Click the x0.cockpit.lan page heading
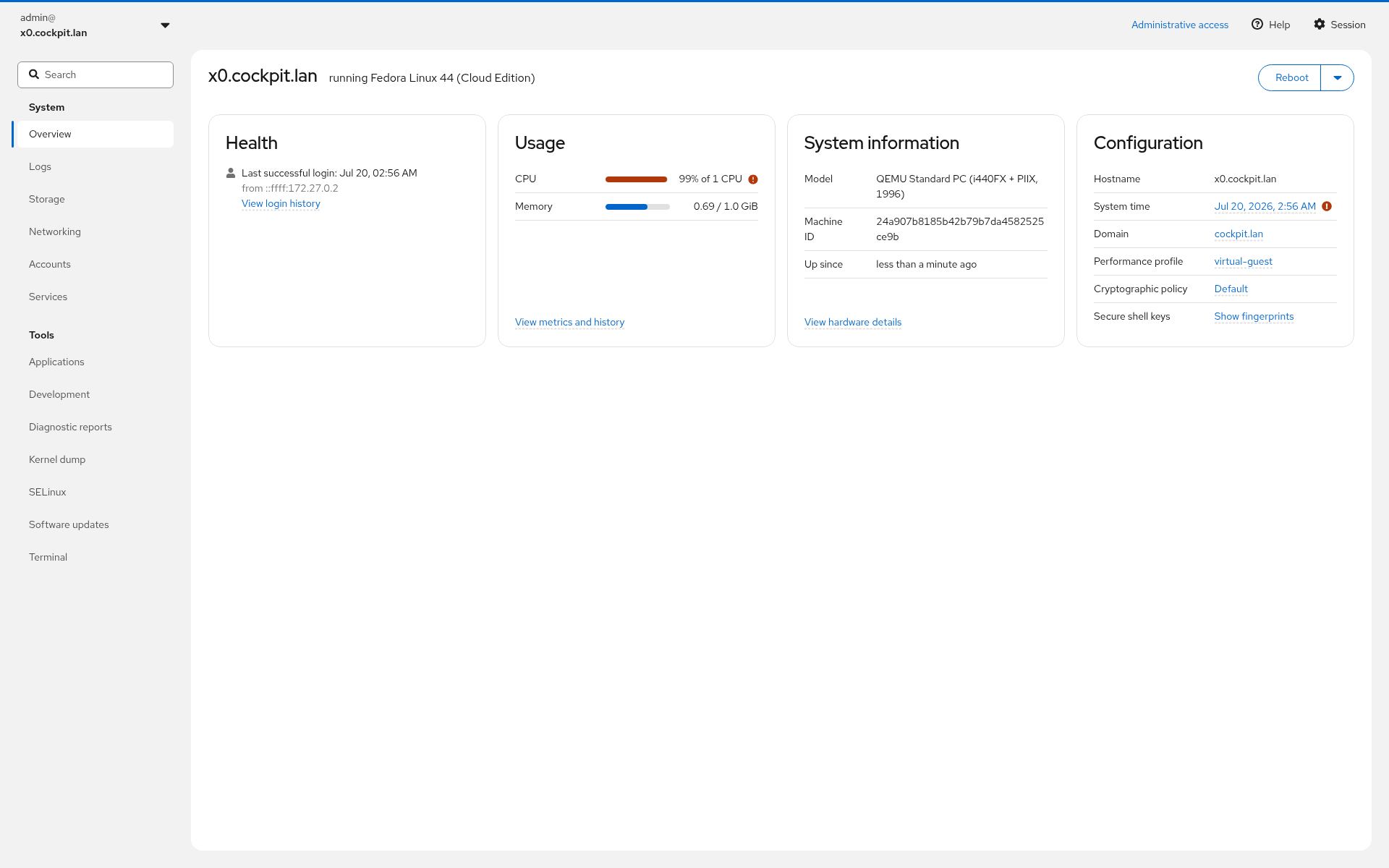This screenshot has width=1389, height=868. [263, 76]
